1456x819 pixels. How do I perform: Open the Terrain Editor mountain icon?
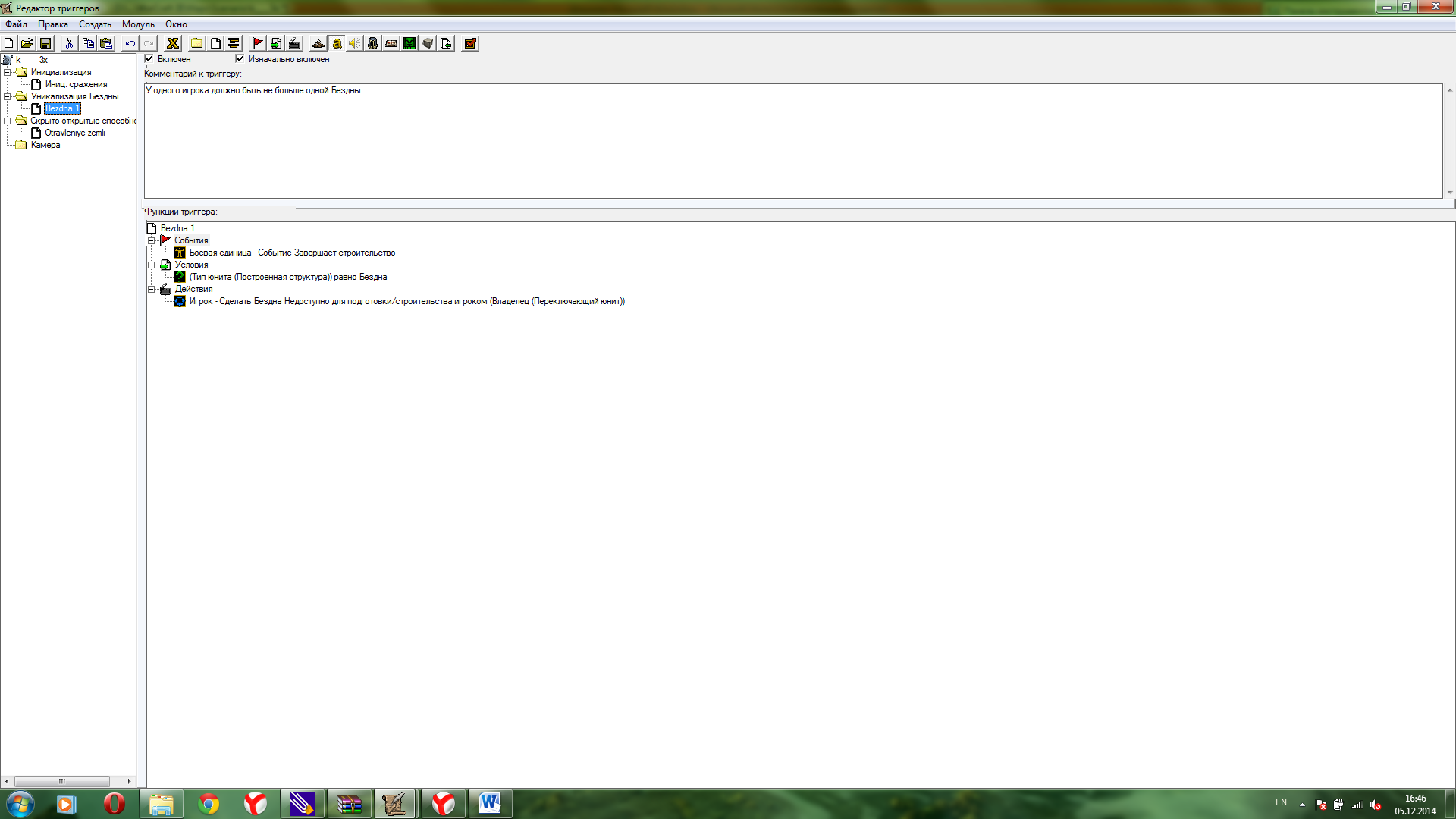[318, 43]
